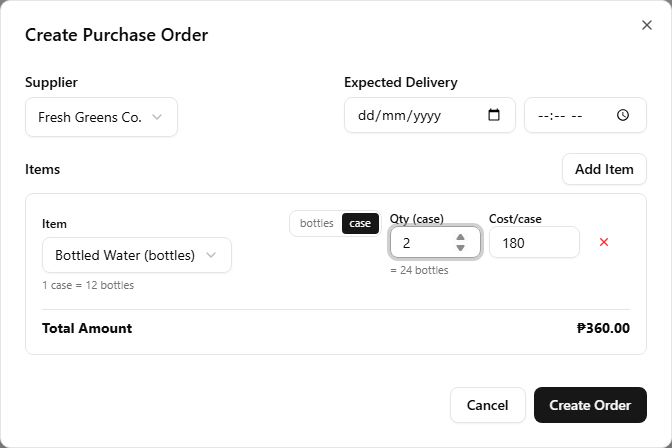Click the Add Item button
This screenshot has height=448, width=672.
[x=604, y=169]
